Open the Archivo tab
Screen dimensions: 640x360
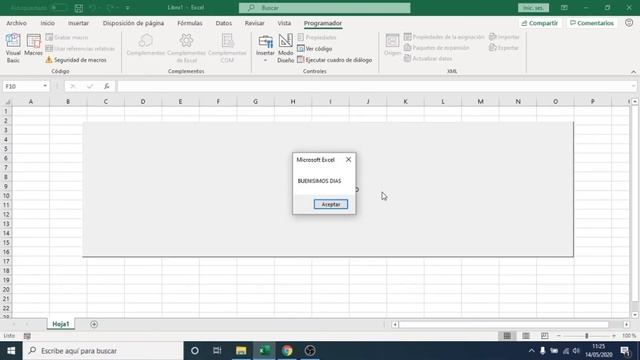(16, 23)
